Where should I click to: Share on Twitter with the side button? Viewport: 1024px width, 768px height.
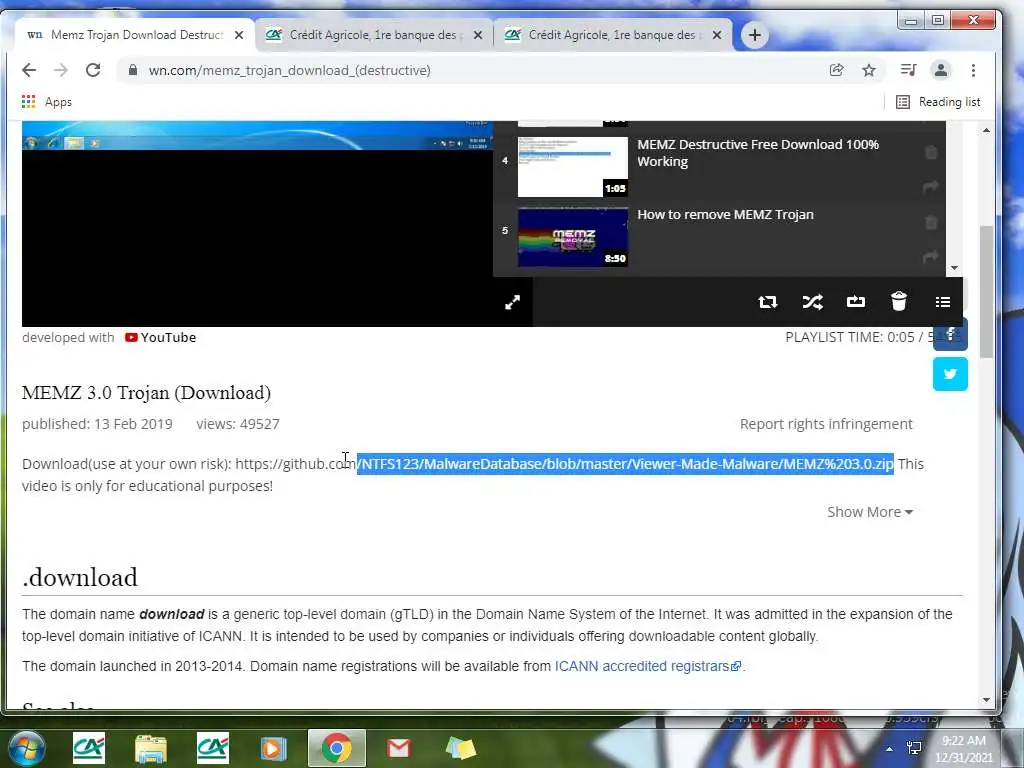coord(950,374)
